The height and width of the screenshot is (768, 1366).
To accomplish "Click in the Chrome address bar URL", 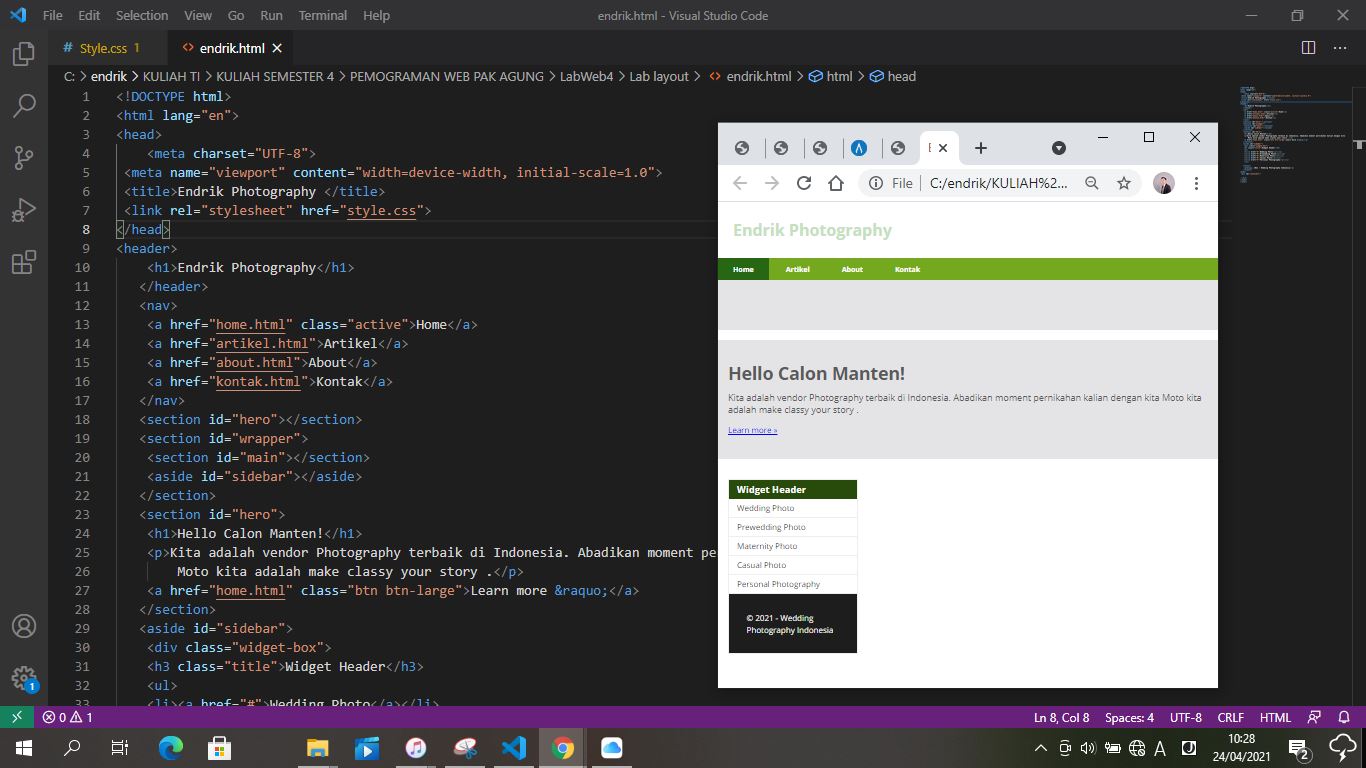I will click(x=998, y=183).
